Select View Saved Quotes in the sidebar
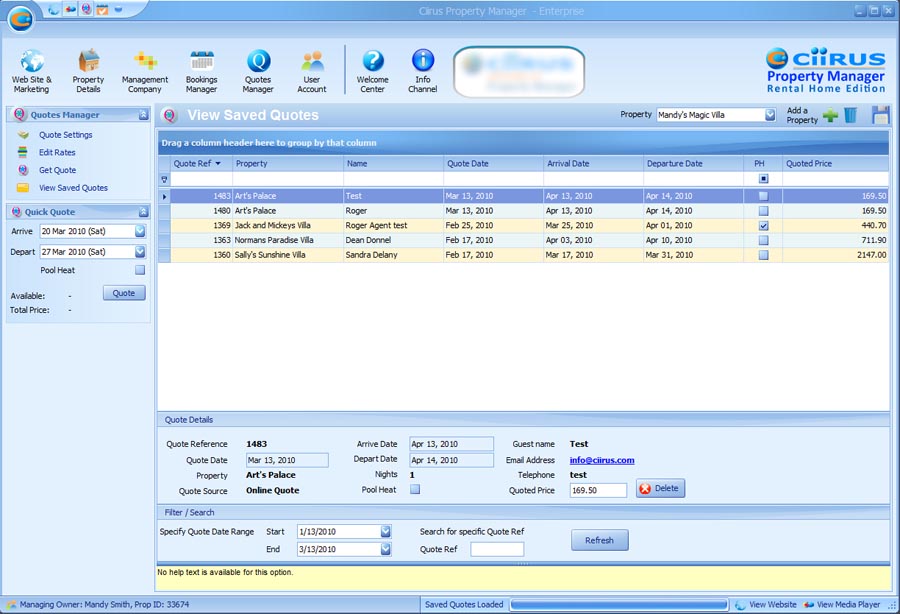900x614 pixels. click(73, 188)
